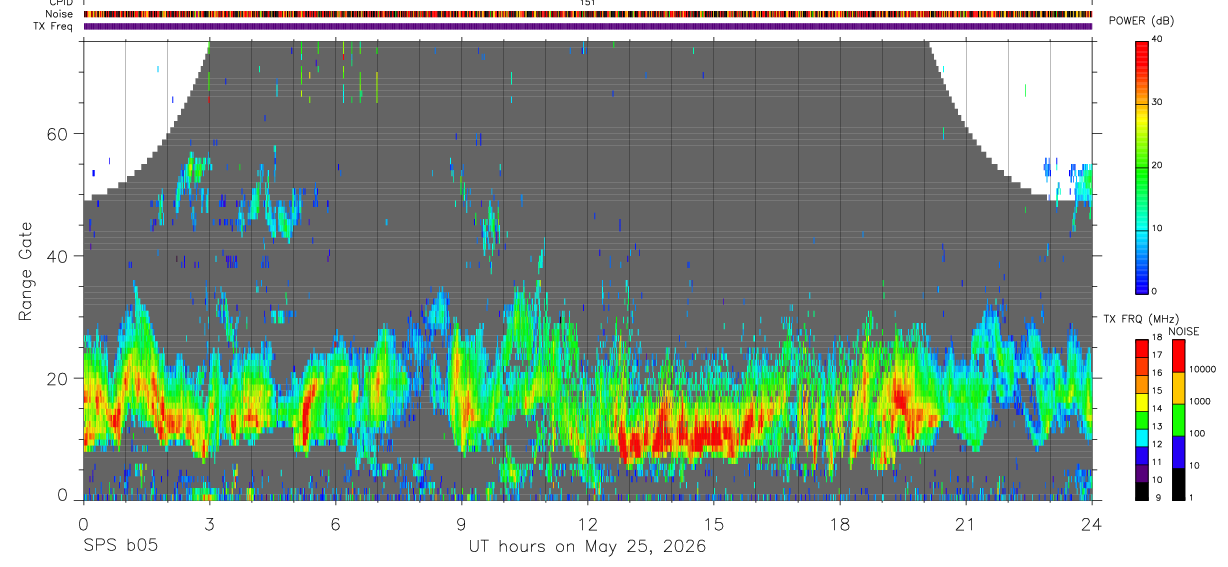This screenshot has width=1228, height=567.
Task: Click the purple TX frequency strip above the plot
Action: coord(588,26)
